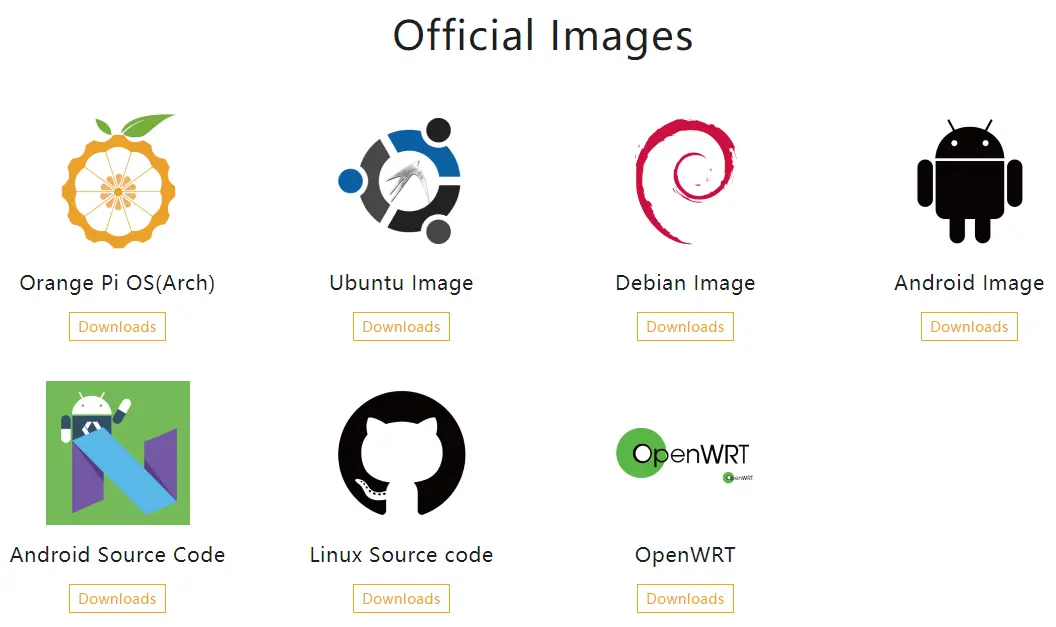Click Downloads below Ubuntu Image
This screenshot has height=627, width=1056.
pyautogui.click(x=401, y=327)
